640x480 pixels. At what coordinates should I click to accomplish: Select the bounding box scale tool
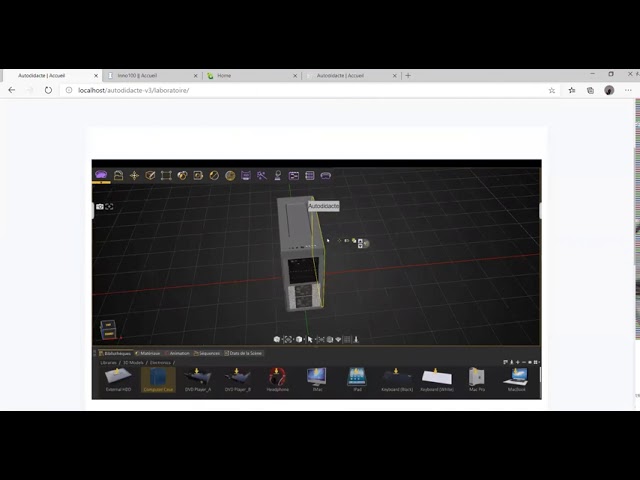click(166, 176)
